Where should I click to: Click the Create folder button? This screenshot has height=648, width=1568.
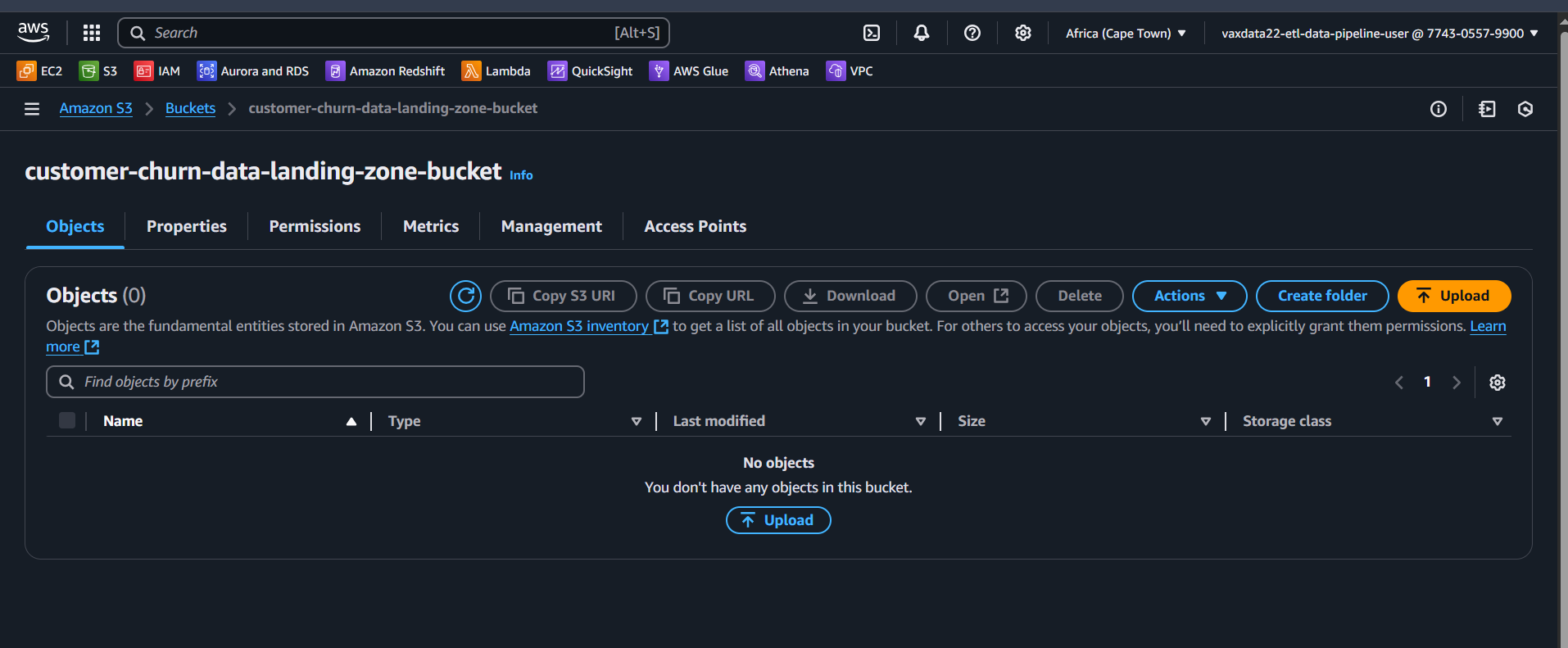pyautogui.click(x=1322, y=296)
